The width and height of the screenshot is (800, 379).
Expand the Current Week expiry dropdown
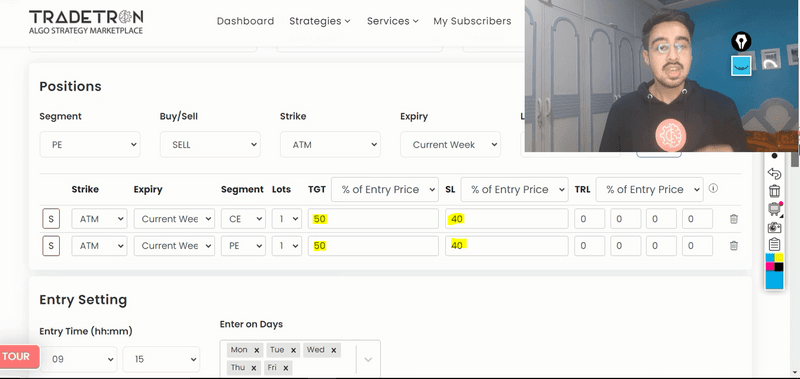point(451,144)
